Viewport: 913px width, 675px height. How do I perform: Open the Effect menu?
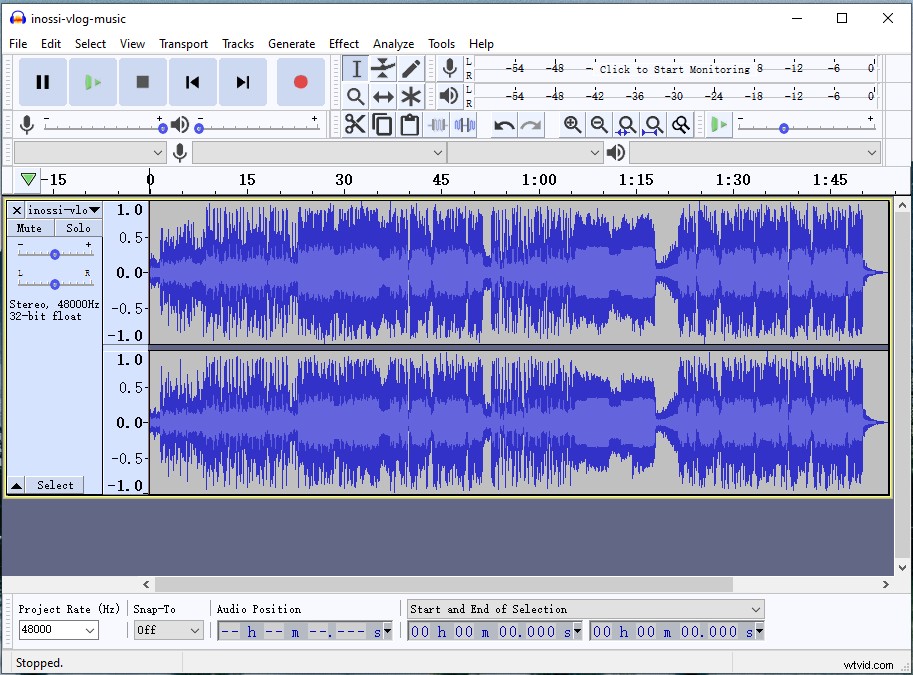click(344, 44)
